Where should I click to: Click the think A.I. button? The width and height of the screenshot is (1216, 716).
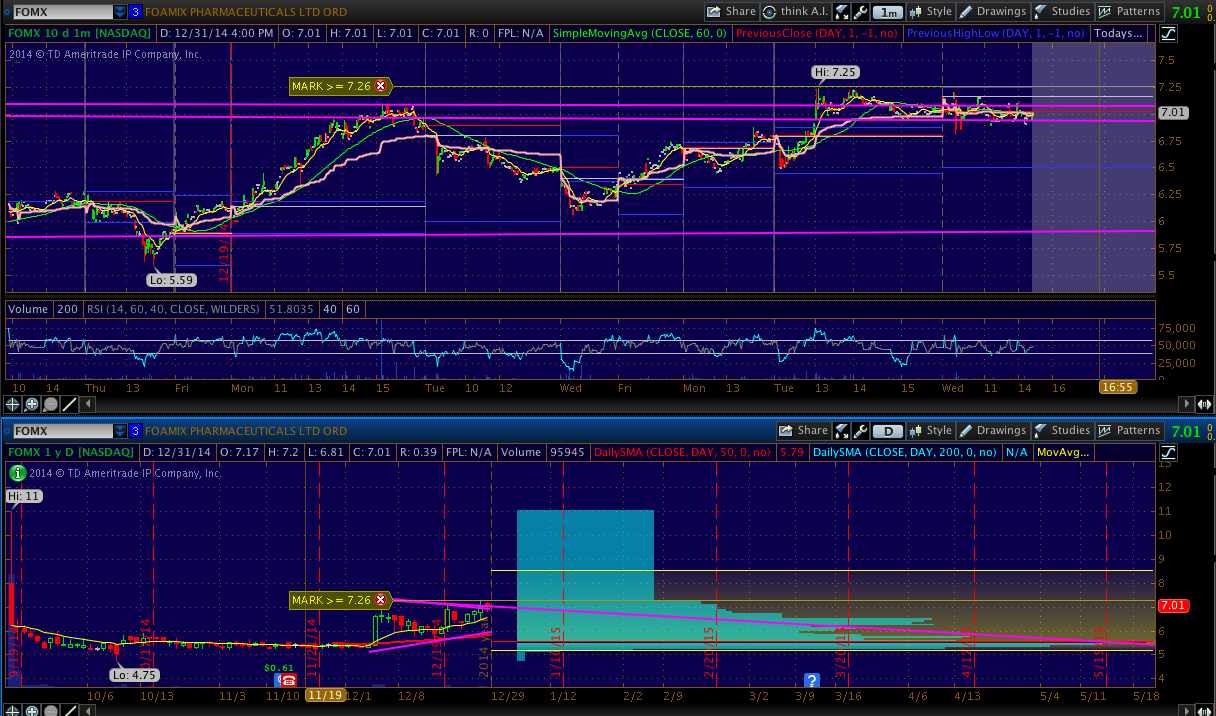click(796, 12)
